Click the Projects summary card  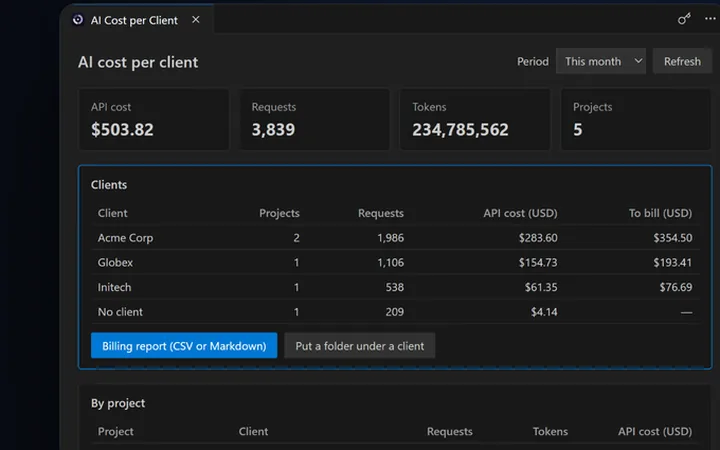click(636, 119)
